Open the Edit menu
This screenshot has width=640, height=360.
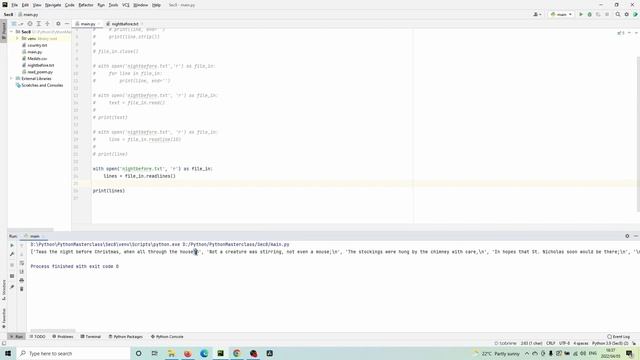[25, 5]
